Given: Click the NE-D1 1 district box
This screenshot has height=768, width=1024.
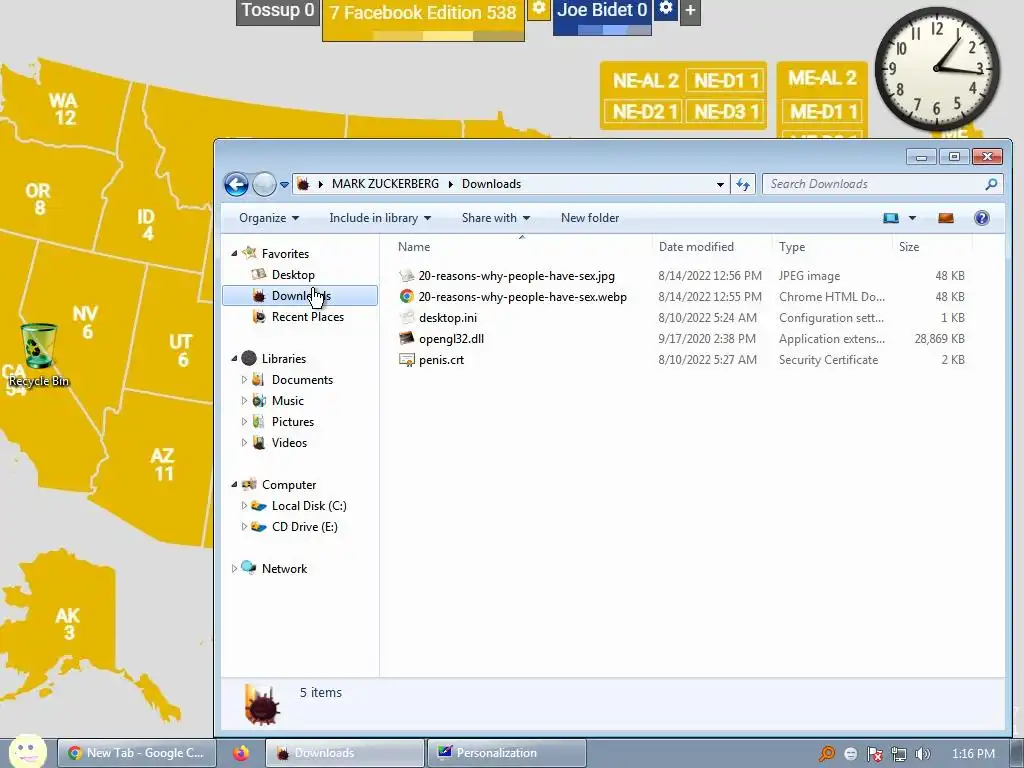Looking at the screenshot, I should [726, 81].
